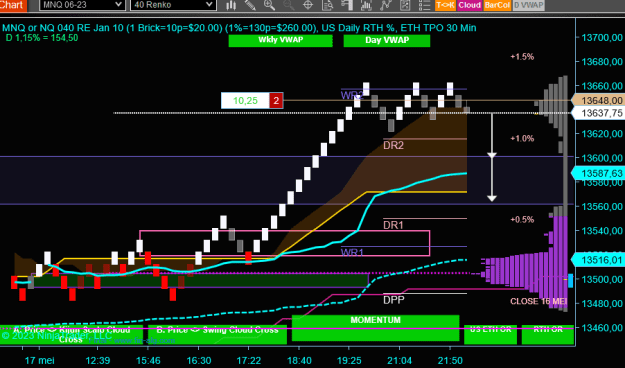Click the 17 mei date on time axis

(39, 360)
